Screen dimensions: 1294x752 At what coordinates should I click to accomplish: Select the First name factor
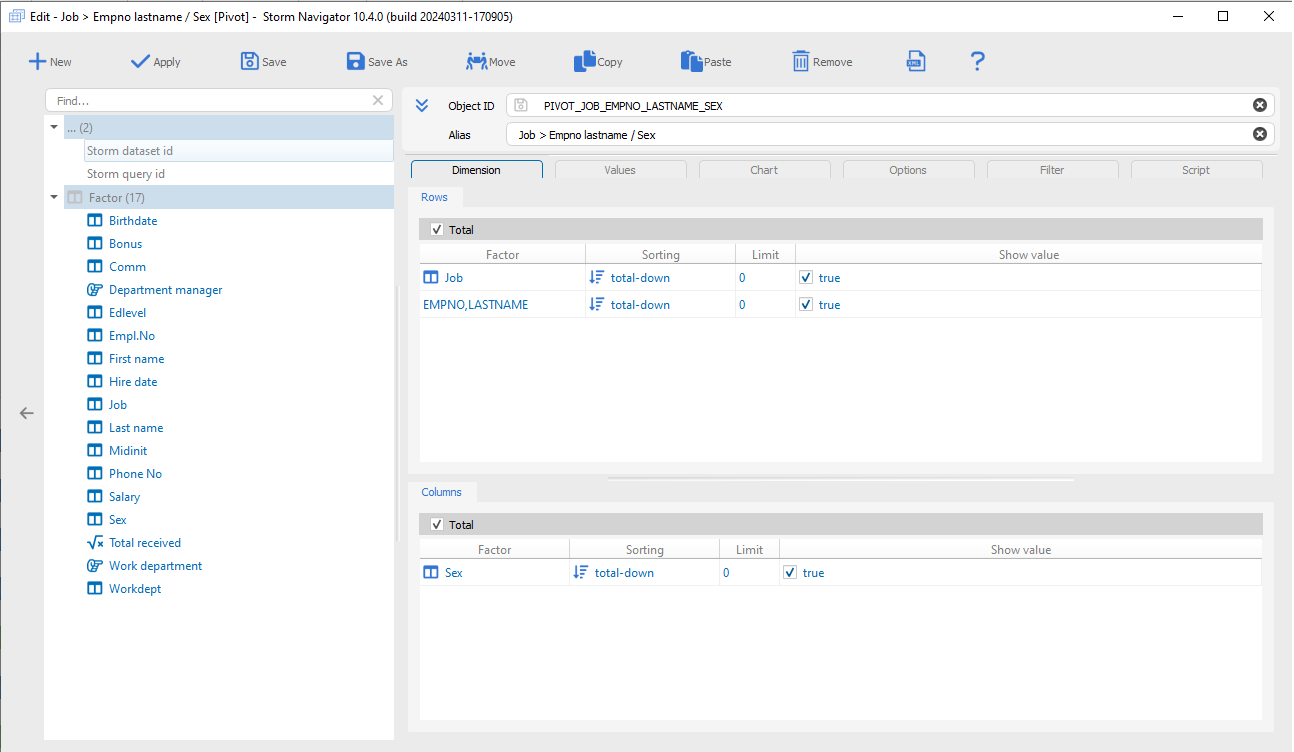pos(136,359)
